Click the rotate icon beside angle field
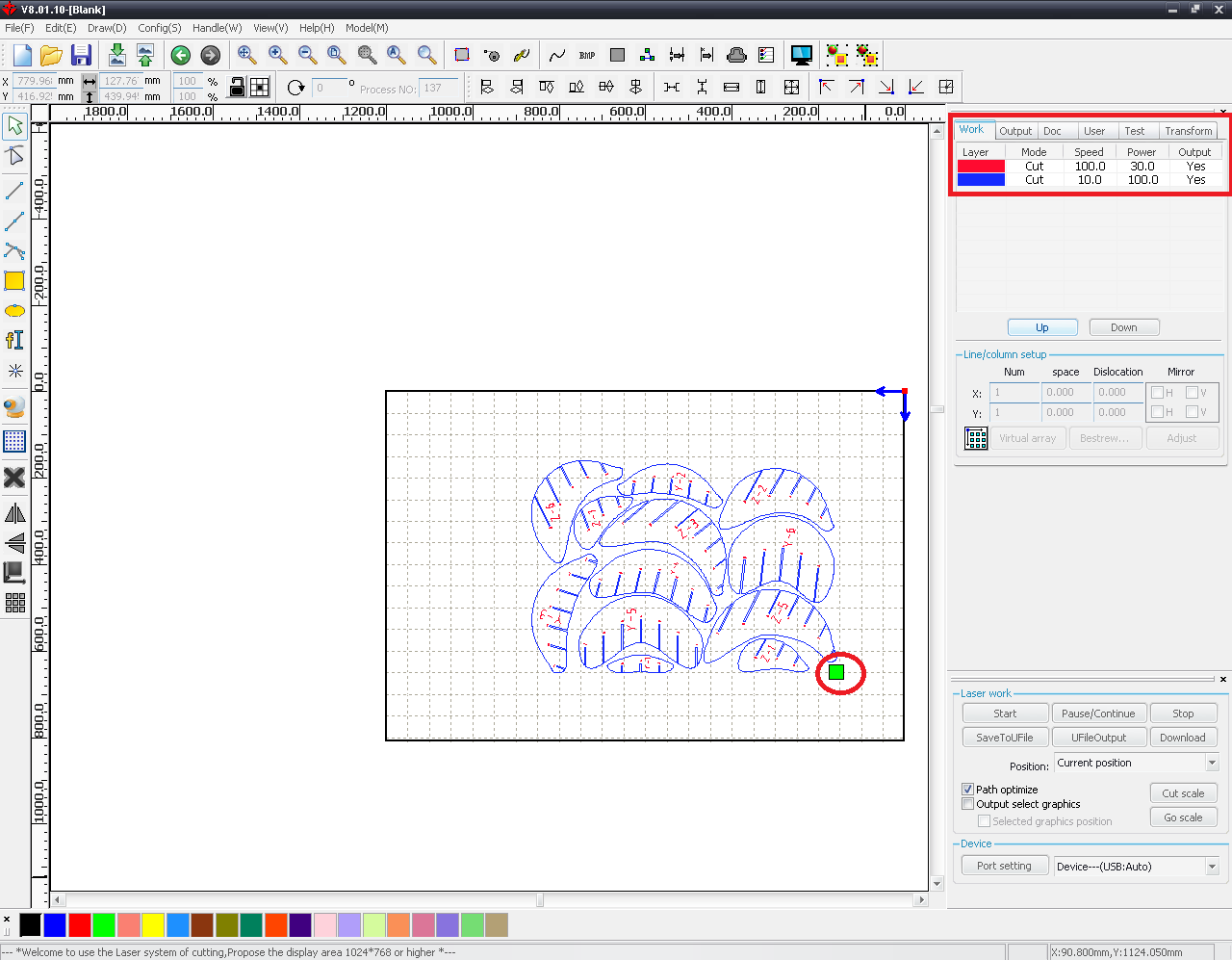1232x960 pixels. click(x=295, y=88)
